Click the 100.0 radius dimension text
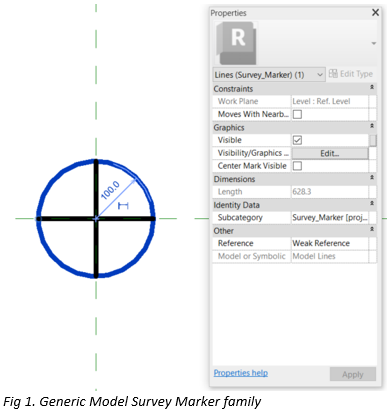Viewport: 387px width, 413px height. [110, 190]
